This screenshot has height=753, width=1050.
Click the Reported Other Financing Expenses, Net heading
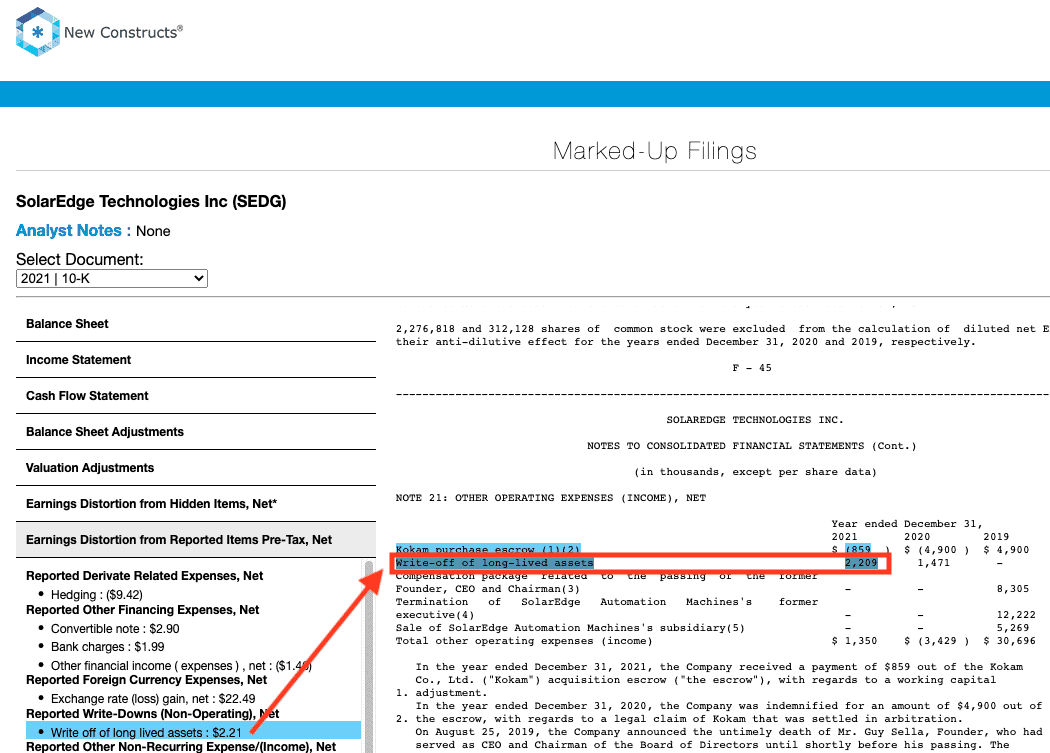(x=143, y=610)
